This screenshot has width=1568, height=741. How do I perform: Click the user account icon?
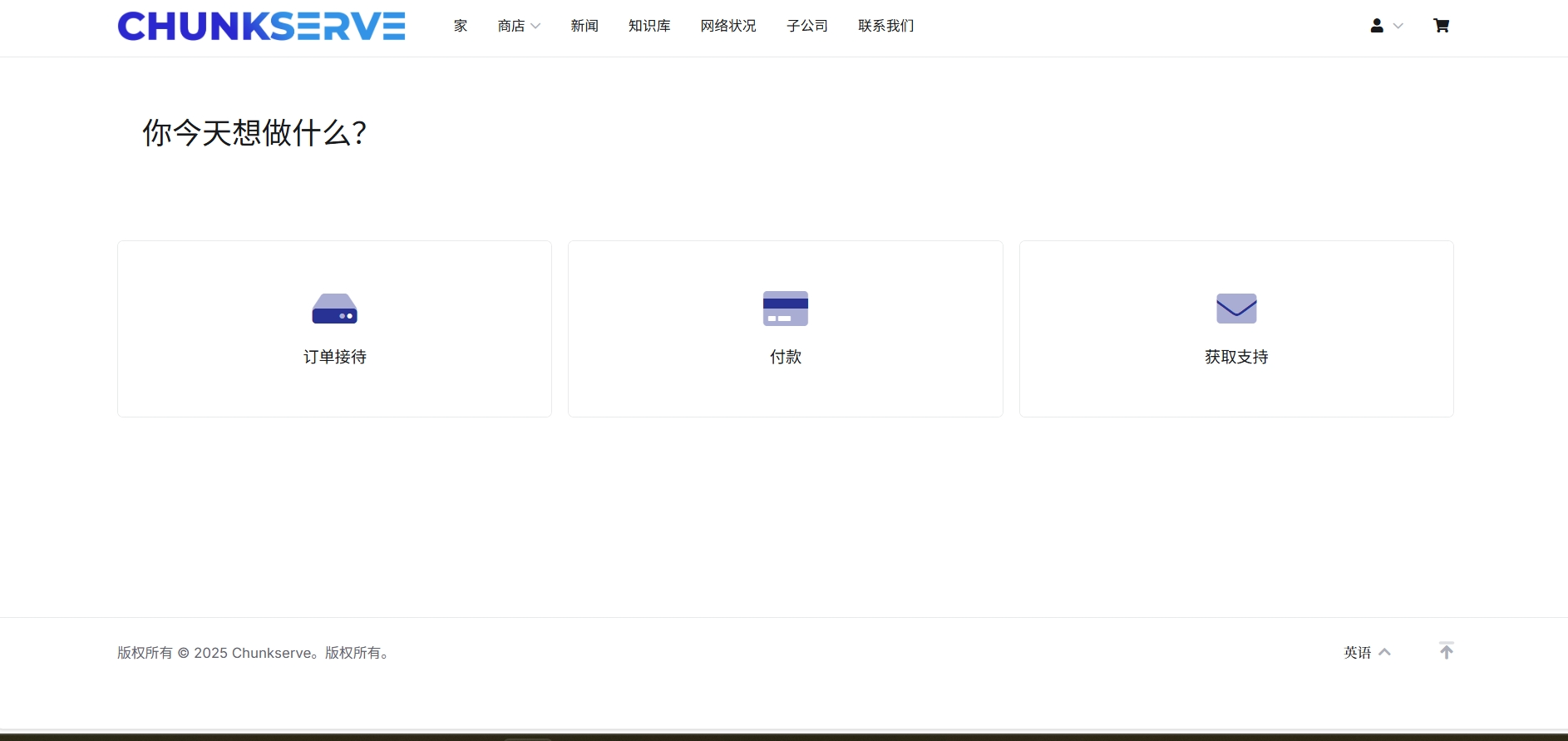(1377, 26)
